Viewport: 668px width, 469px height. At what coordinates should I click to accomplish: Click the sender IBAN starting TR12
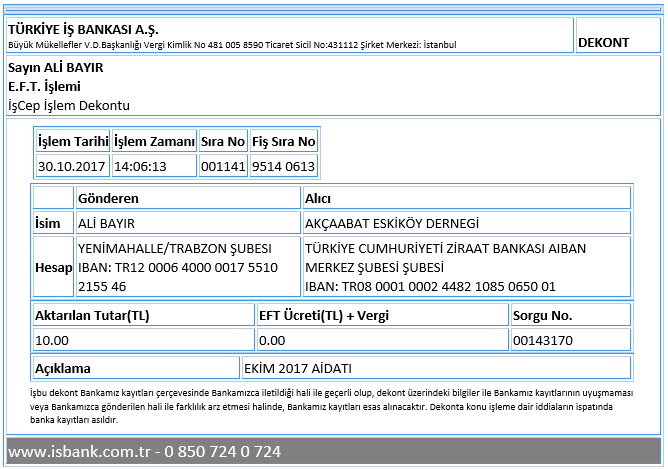click(178, 277)
